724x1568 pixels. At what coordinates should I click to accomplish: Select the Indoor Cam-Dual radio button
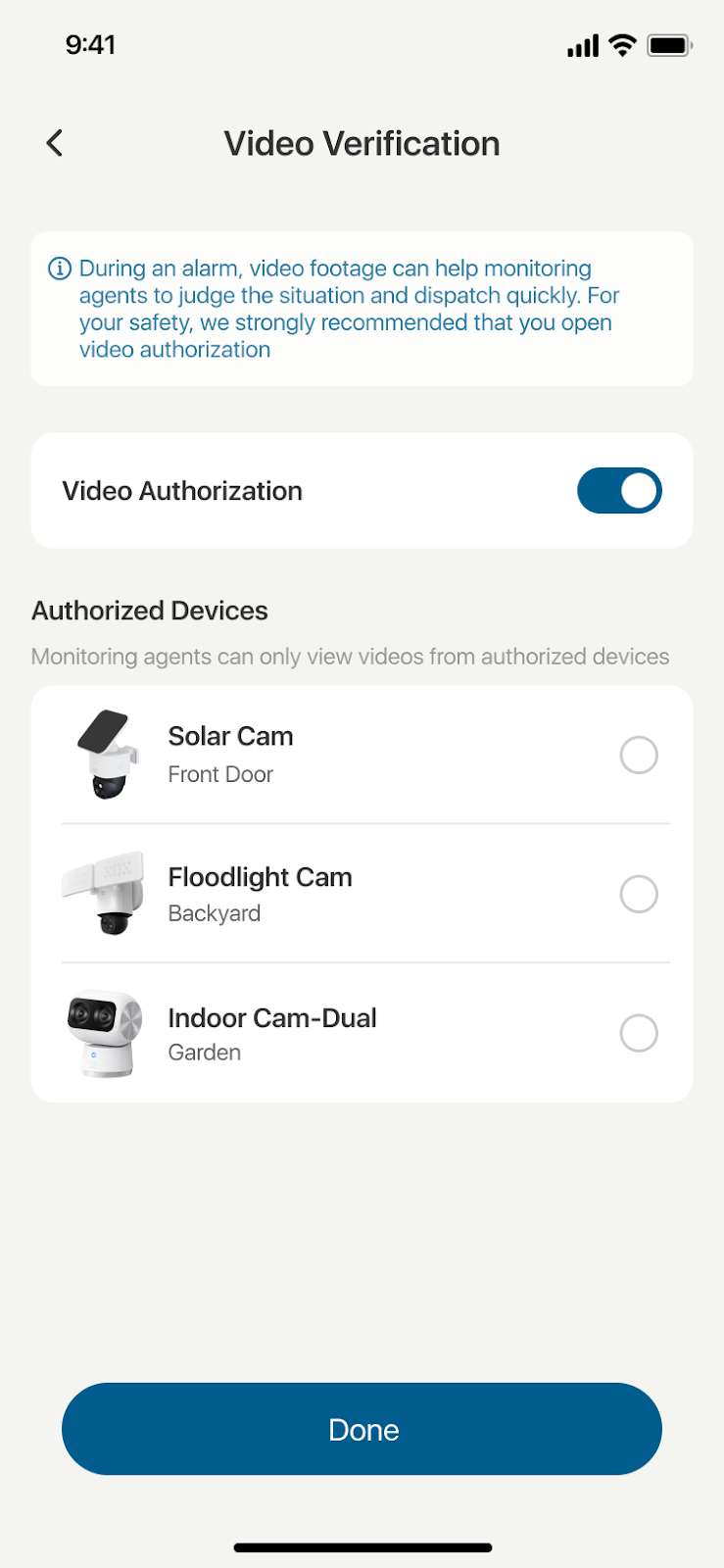click(639, 1033)
